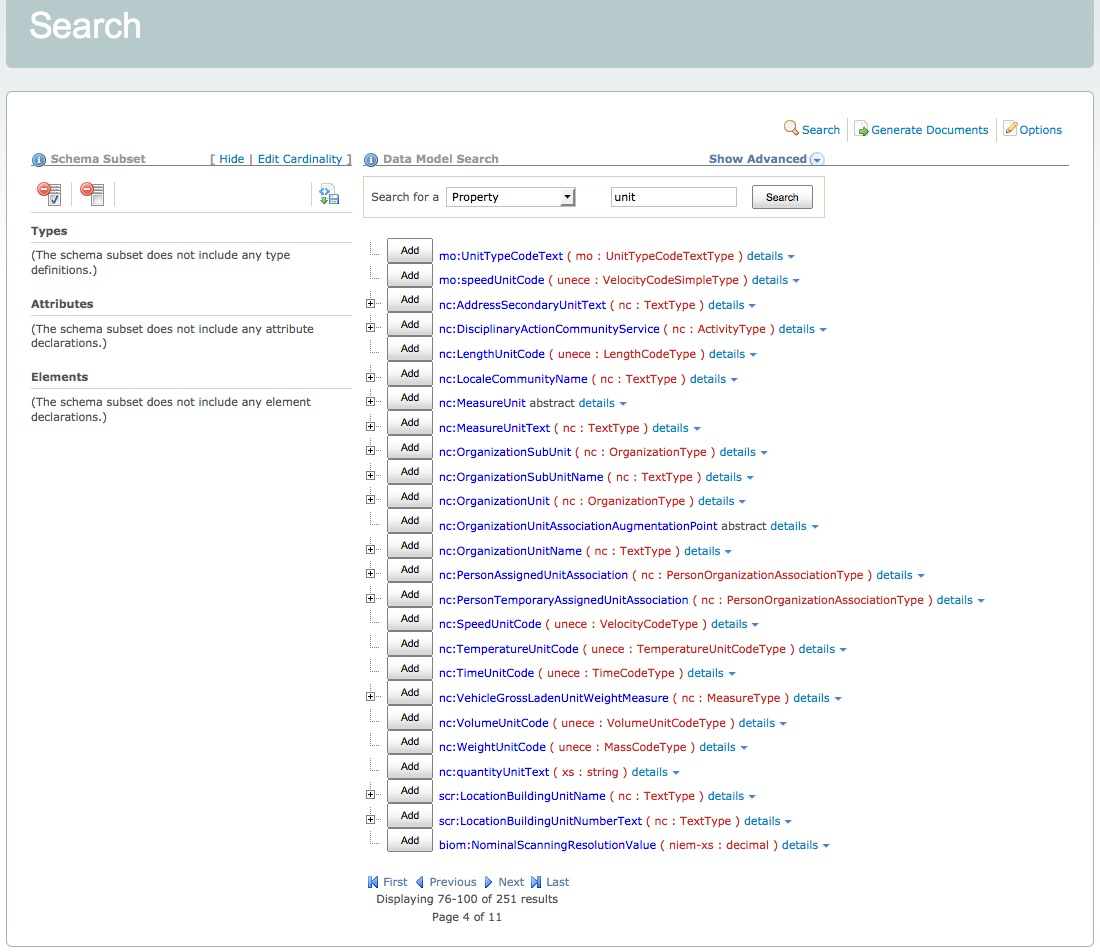Click the remove selected items icon

[49, 194]
